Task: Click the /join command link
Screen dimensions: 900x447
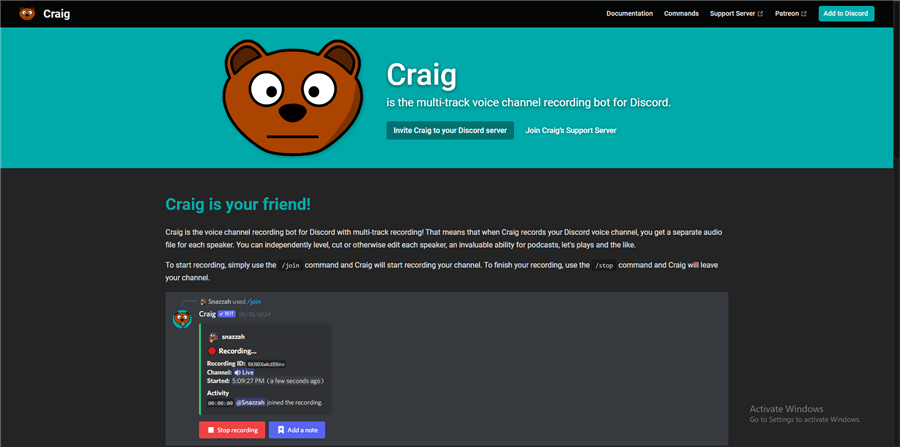Action: tap(254, 301)
